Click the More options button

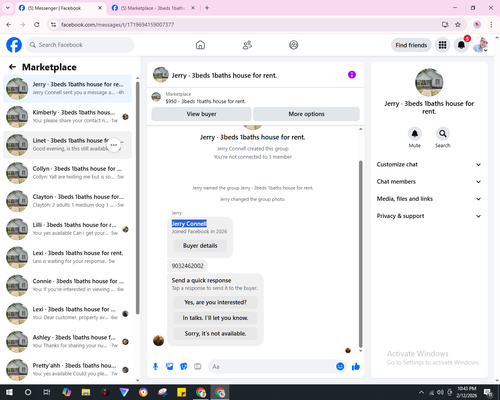tap(306, 114)
